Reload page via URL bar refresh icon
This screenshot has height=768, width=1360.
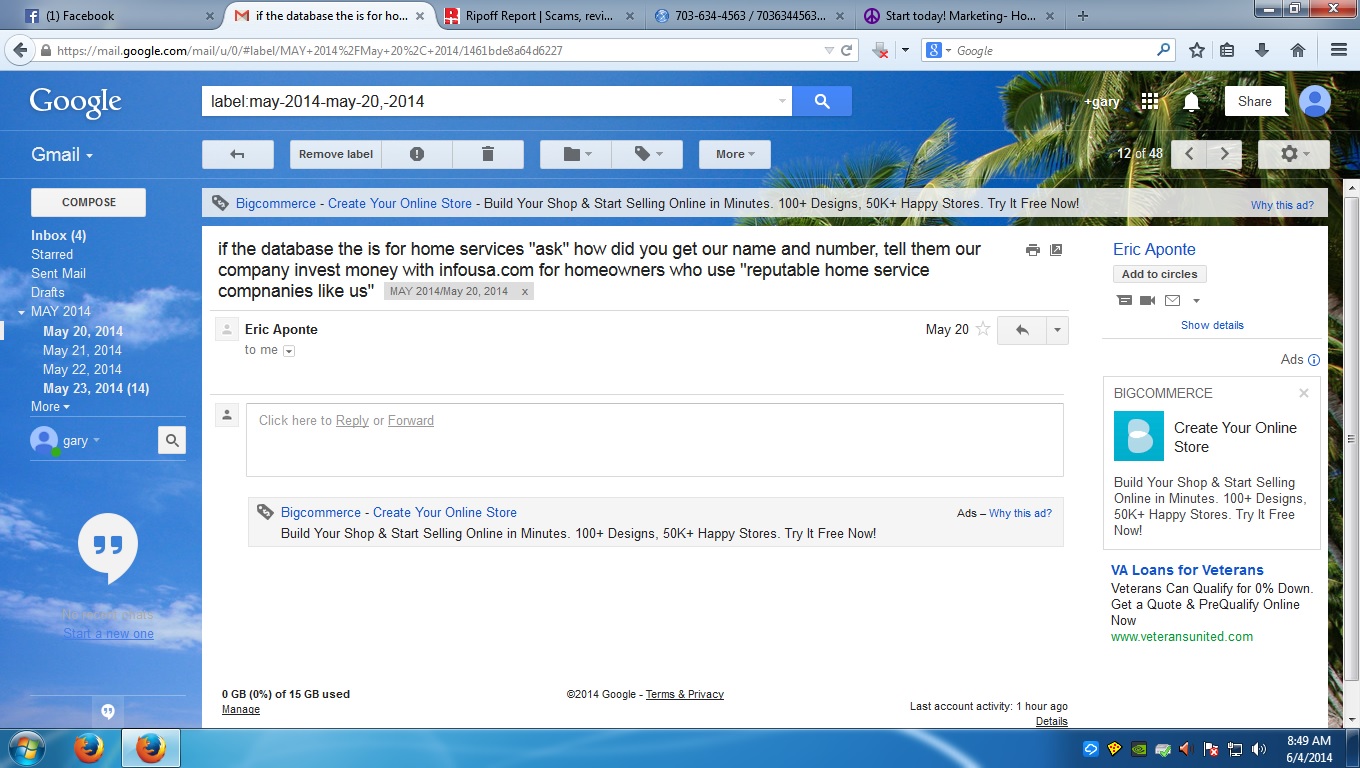click(846, 50)
